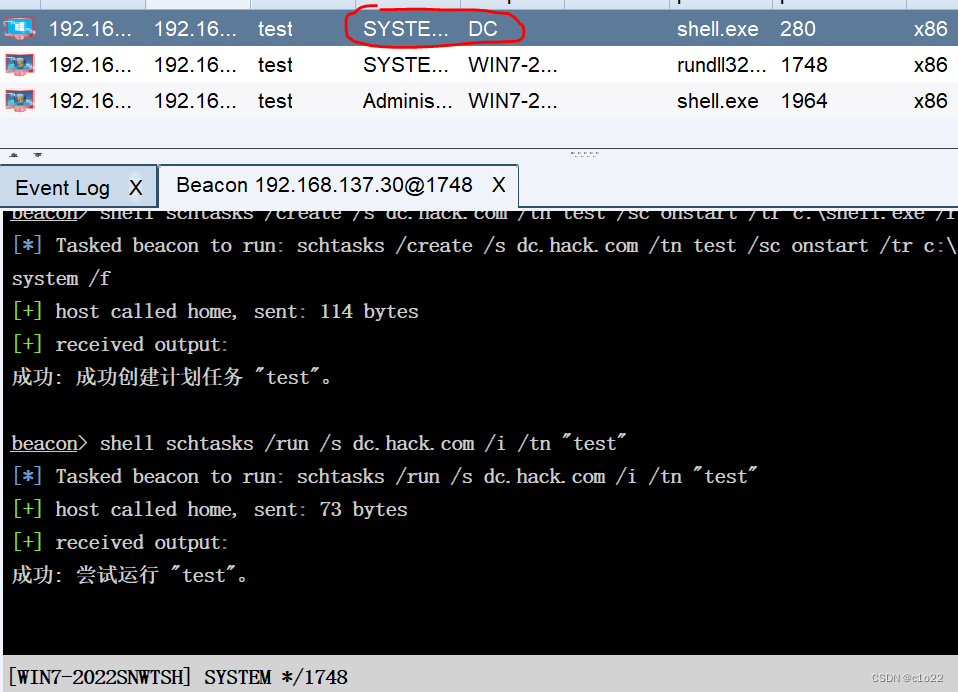
Task: Click output line 成功创建计划任务 "test"
Action: tap(172, 377)
